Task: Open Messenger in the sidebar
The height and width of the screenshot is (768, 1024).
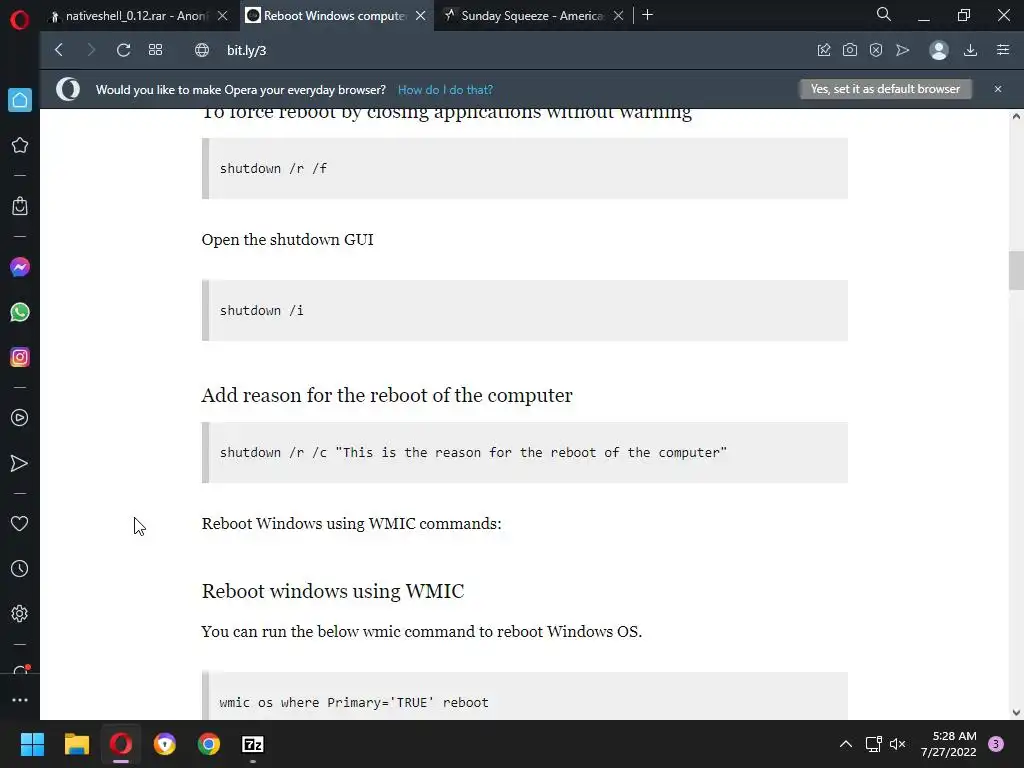Action: click(20, 267)
